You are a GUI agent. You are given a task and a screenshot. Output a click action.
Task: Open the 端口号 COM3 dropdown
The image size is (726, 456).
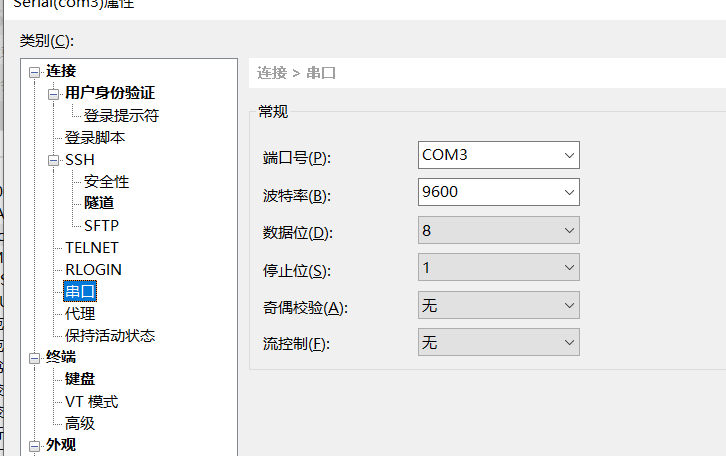click(x=569, y=155)
